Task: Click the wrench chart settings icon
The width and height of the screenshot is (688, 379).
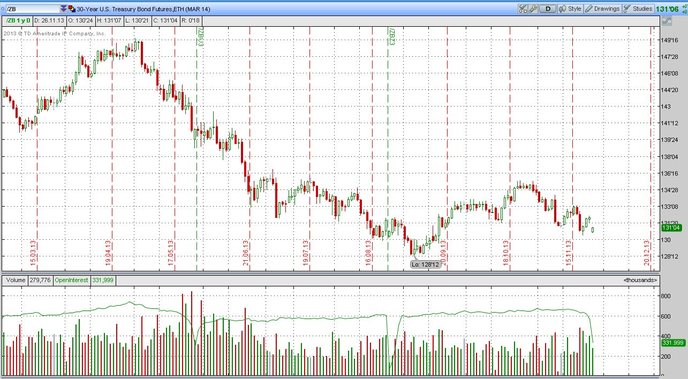Action: tap(533, 9)
